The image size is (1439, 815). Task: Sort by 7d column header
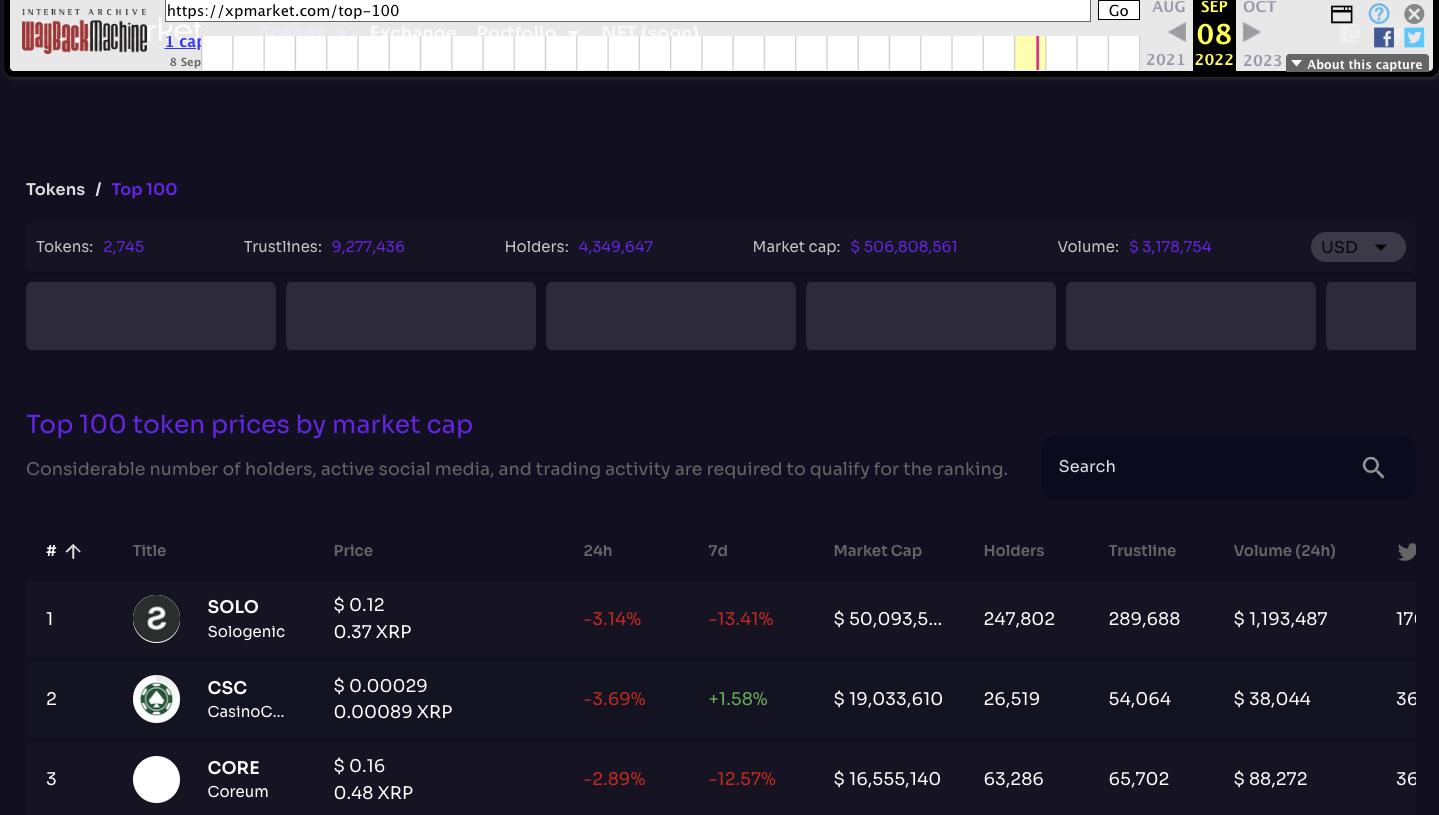[718, 551]
